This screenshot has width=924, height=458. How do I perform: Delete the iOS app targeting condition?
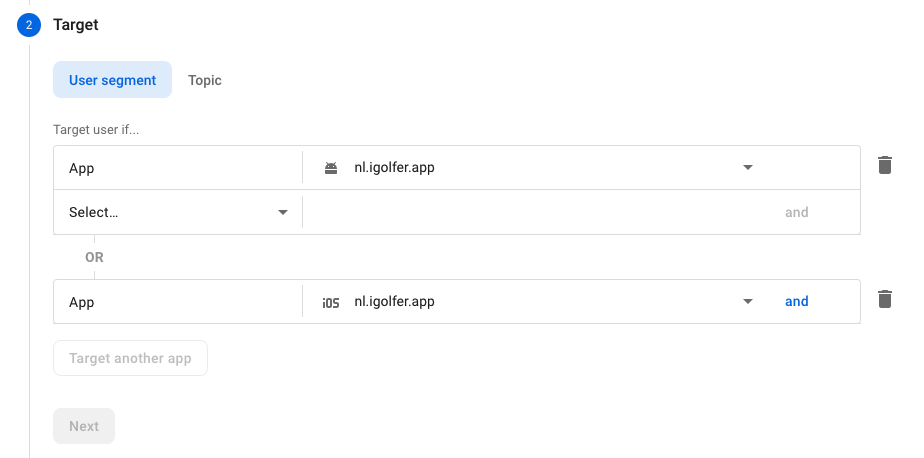885,299
